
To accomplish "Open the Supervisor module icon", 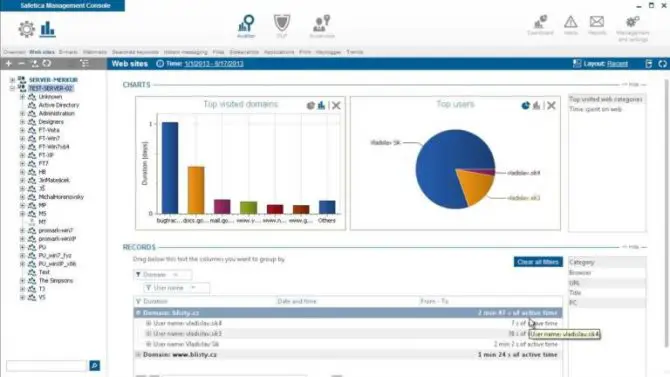I will click(x=322, y=26).
